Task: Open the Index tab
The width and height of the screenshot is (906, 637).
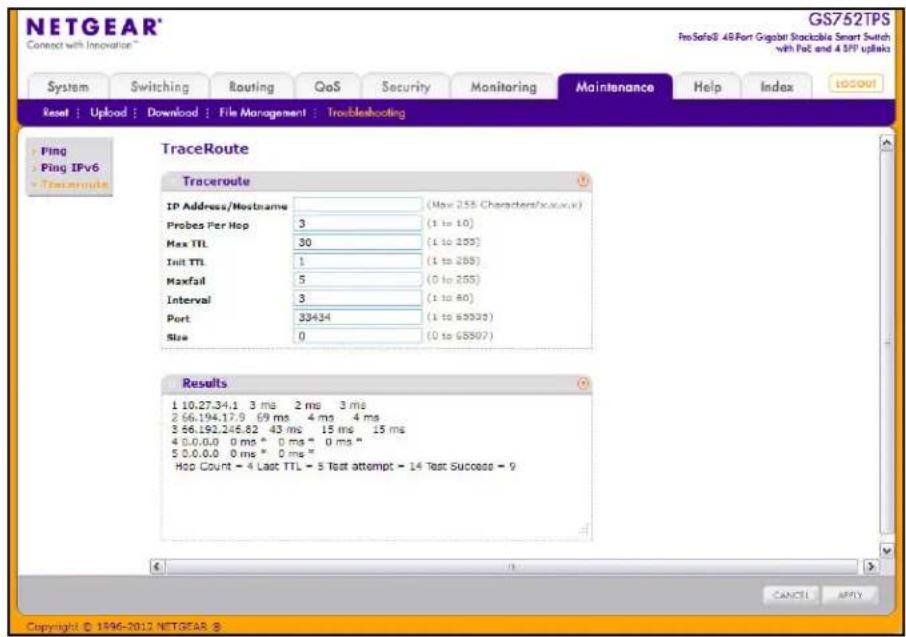Action: (776, 87)
